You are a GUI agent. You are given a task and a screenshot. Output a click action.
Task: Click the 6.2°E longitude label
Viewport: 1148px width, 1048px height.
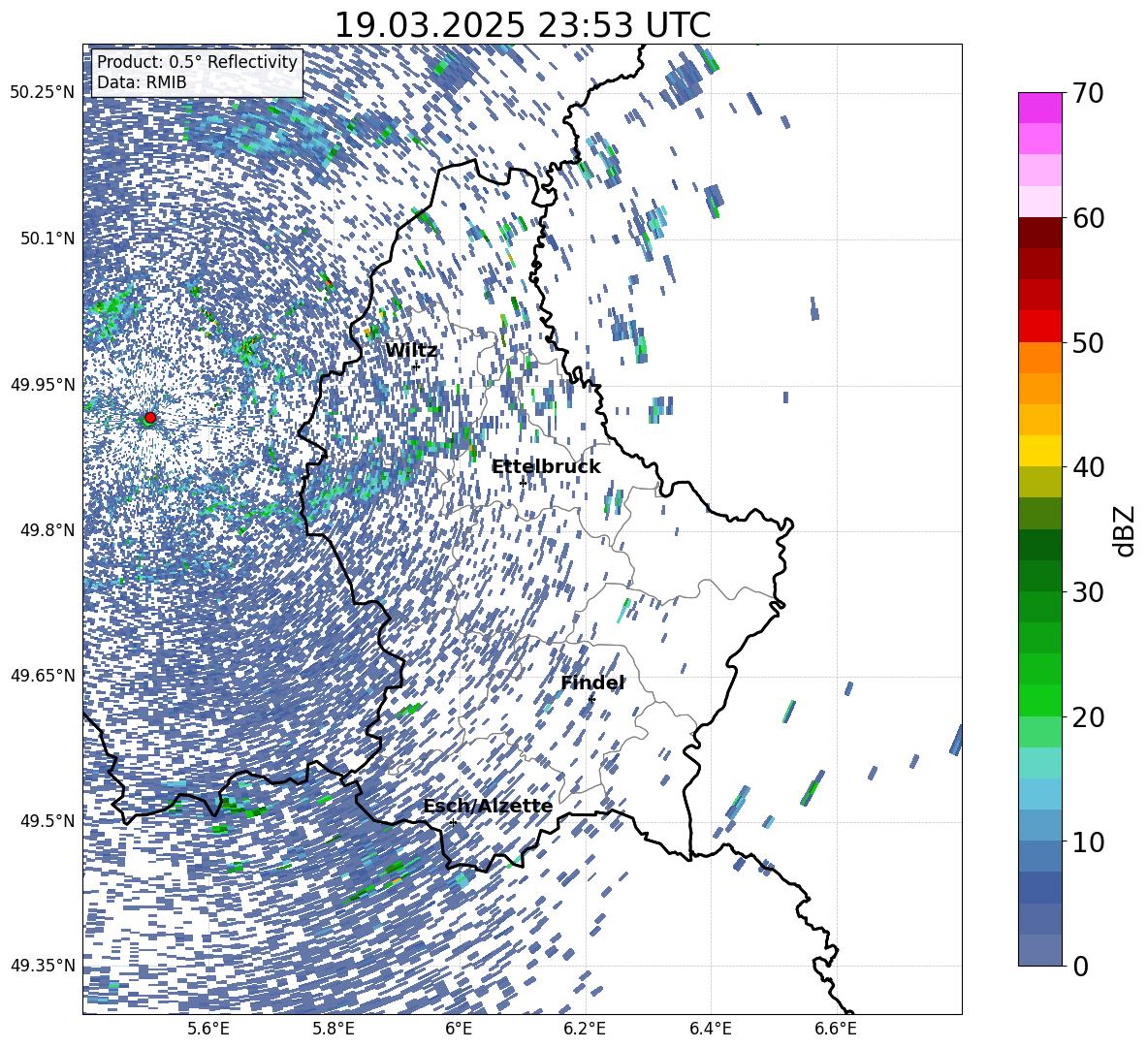coord(585,1029)
